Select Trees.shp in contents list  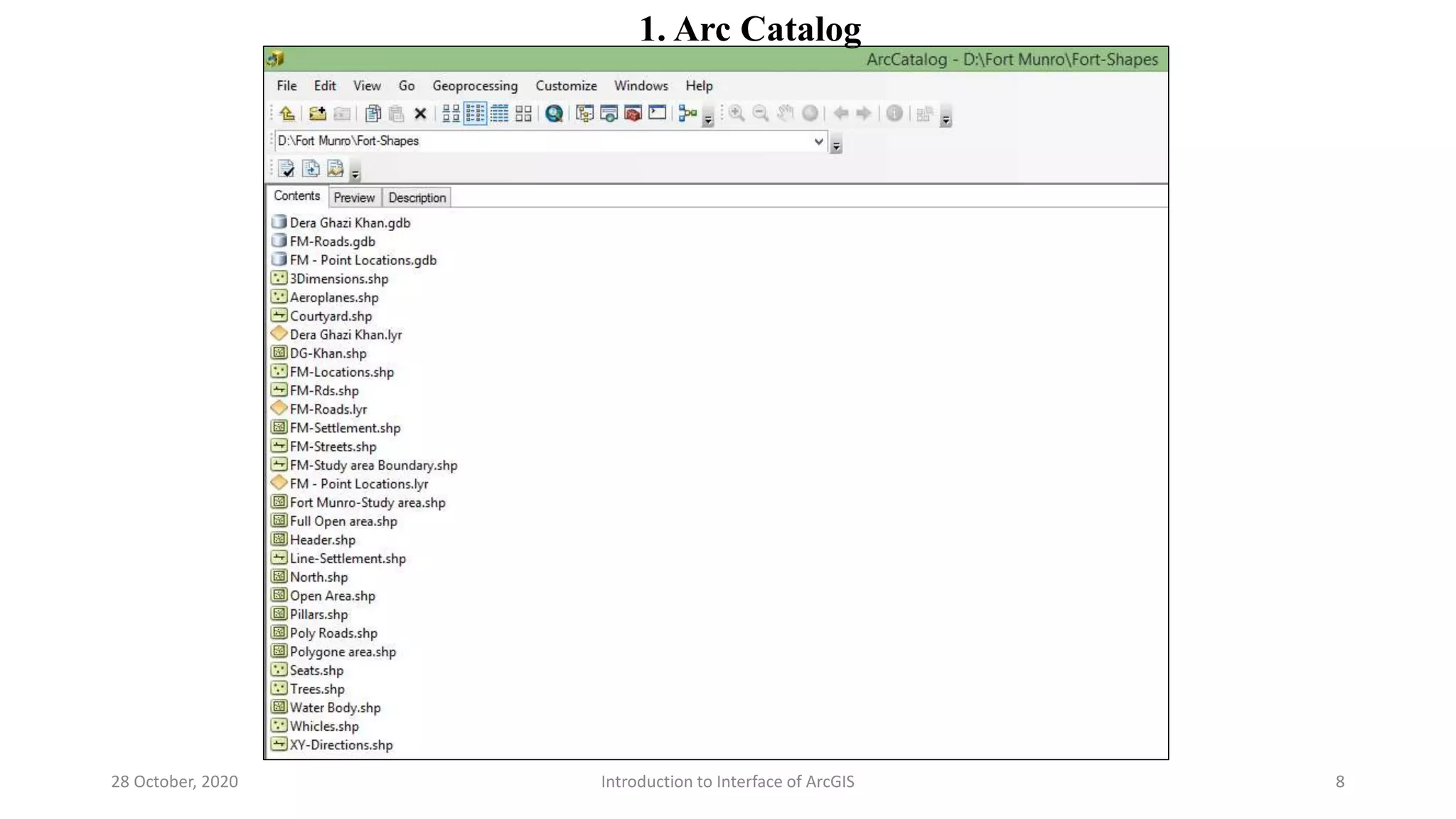(x=308, y=689)
